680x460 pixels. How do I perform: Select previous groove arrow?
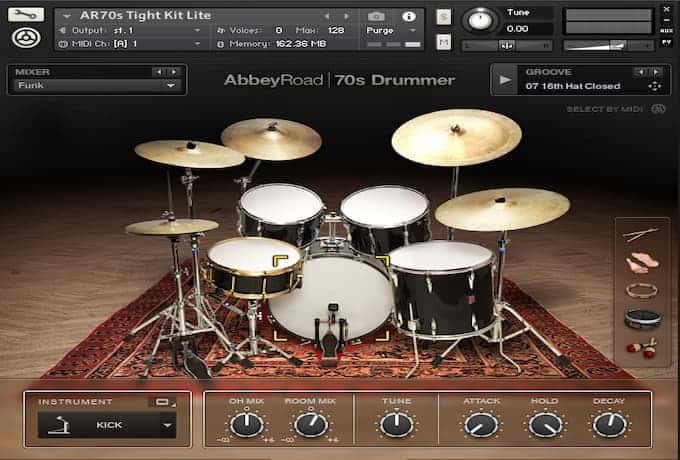click(x=641, y=72)
